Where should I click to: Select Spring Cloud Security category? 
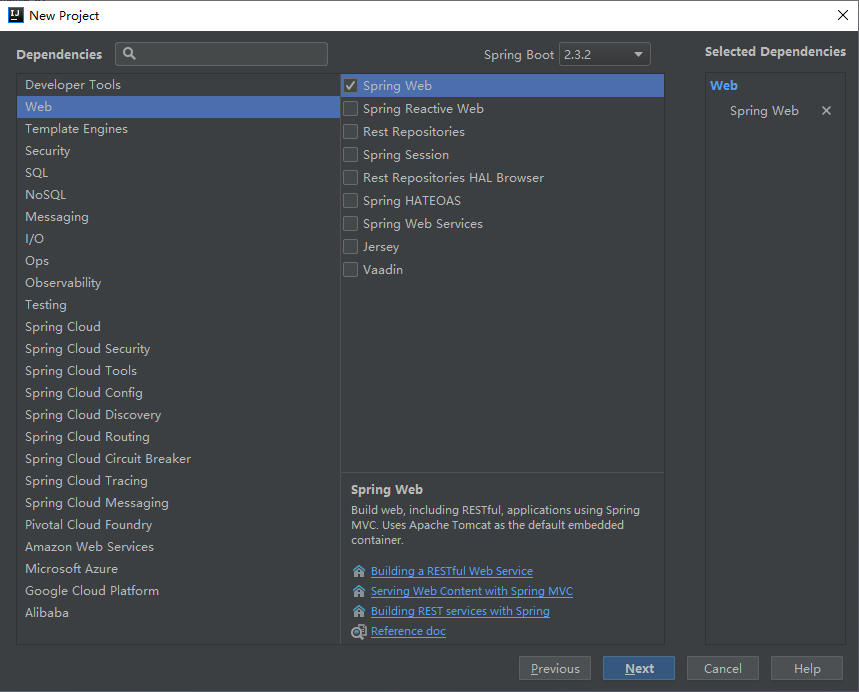[x=179, y=348]
